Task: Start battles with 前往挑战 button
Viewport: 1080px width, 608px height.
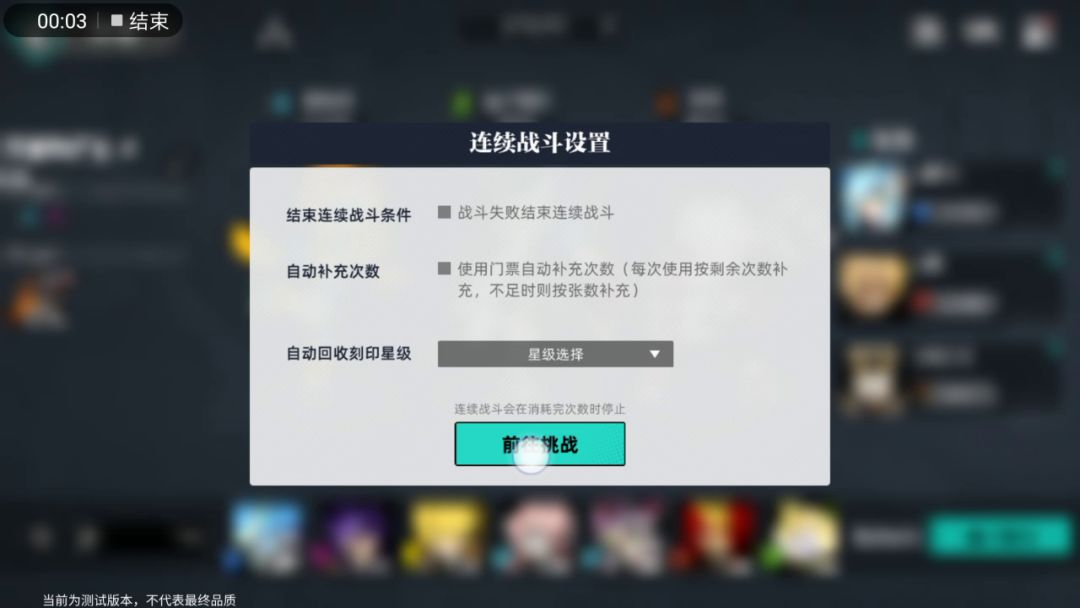Action: (x=540, y=444)
